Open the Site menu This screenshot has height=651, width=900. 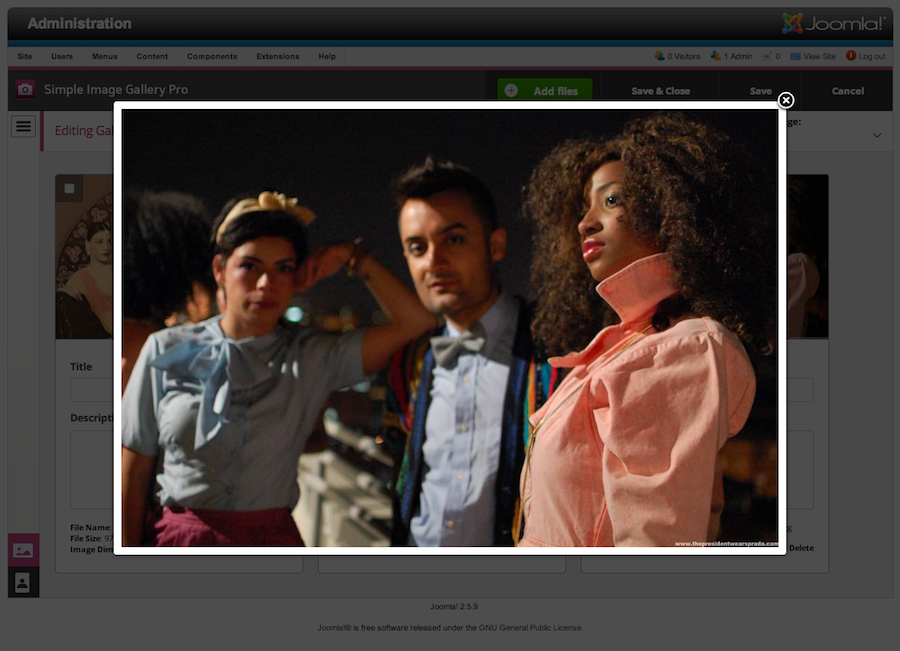25,56
